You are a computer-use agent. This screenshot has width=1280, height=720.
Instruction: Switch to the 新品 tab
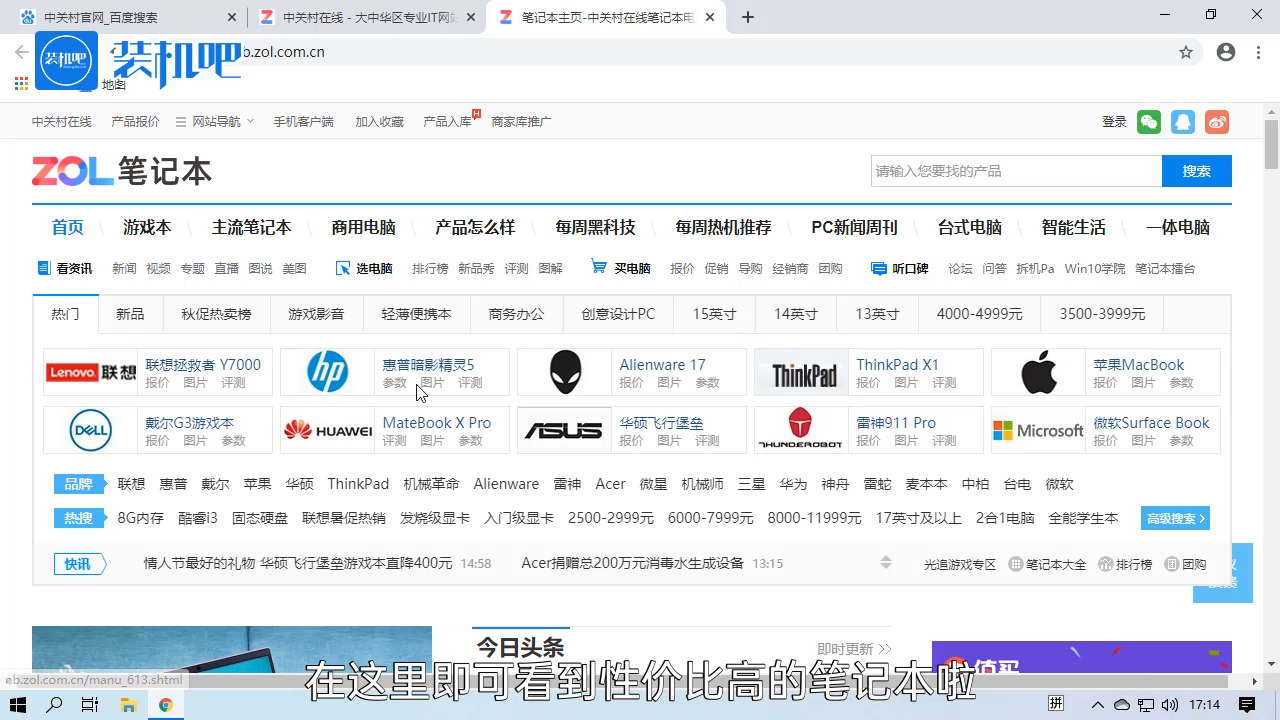tap(129, 313)
